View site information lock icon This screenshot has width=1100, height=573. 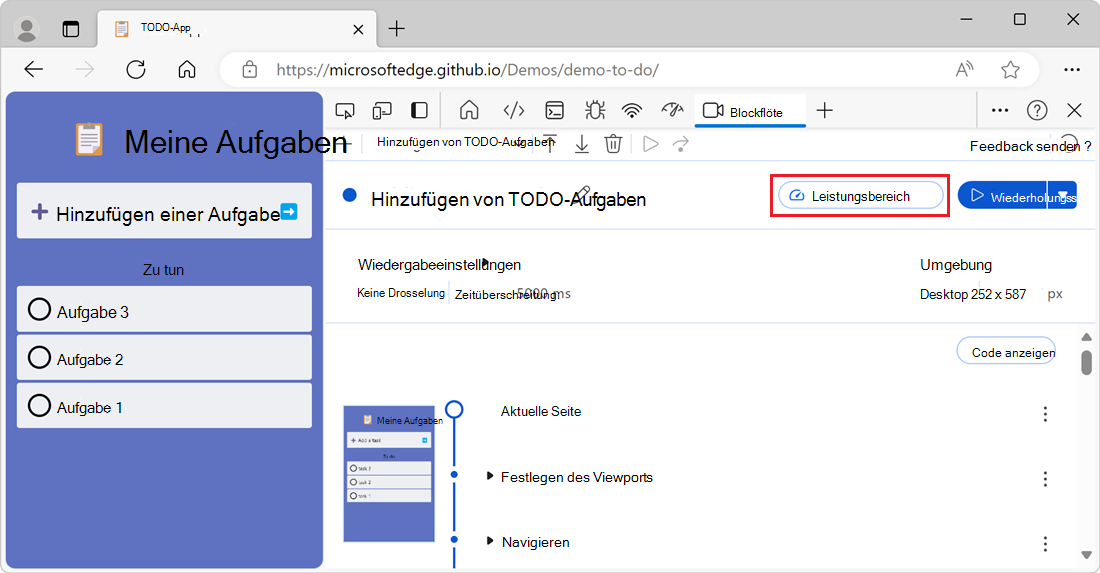click(x=250, y=69)
